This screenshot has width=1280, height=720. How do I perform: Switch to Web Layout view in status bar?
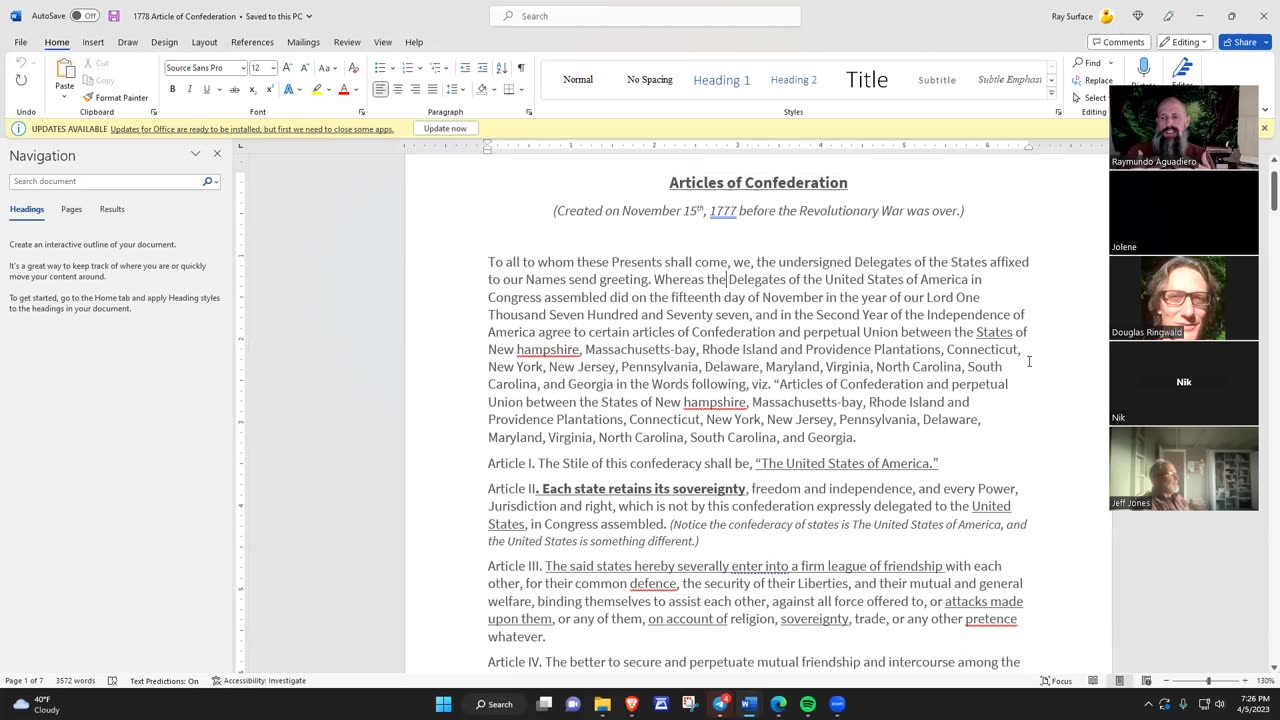tap(1147, 681)
